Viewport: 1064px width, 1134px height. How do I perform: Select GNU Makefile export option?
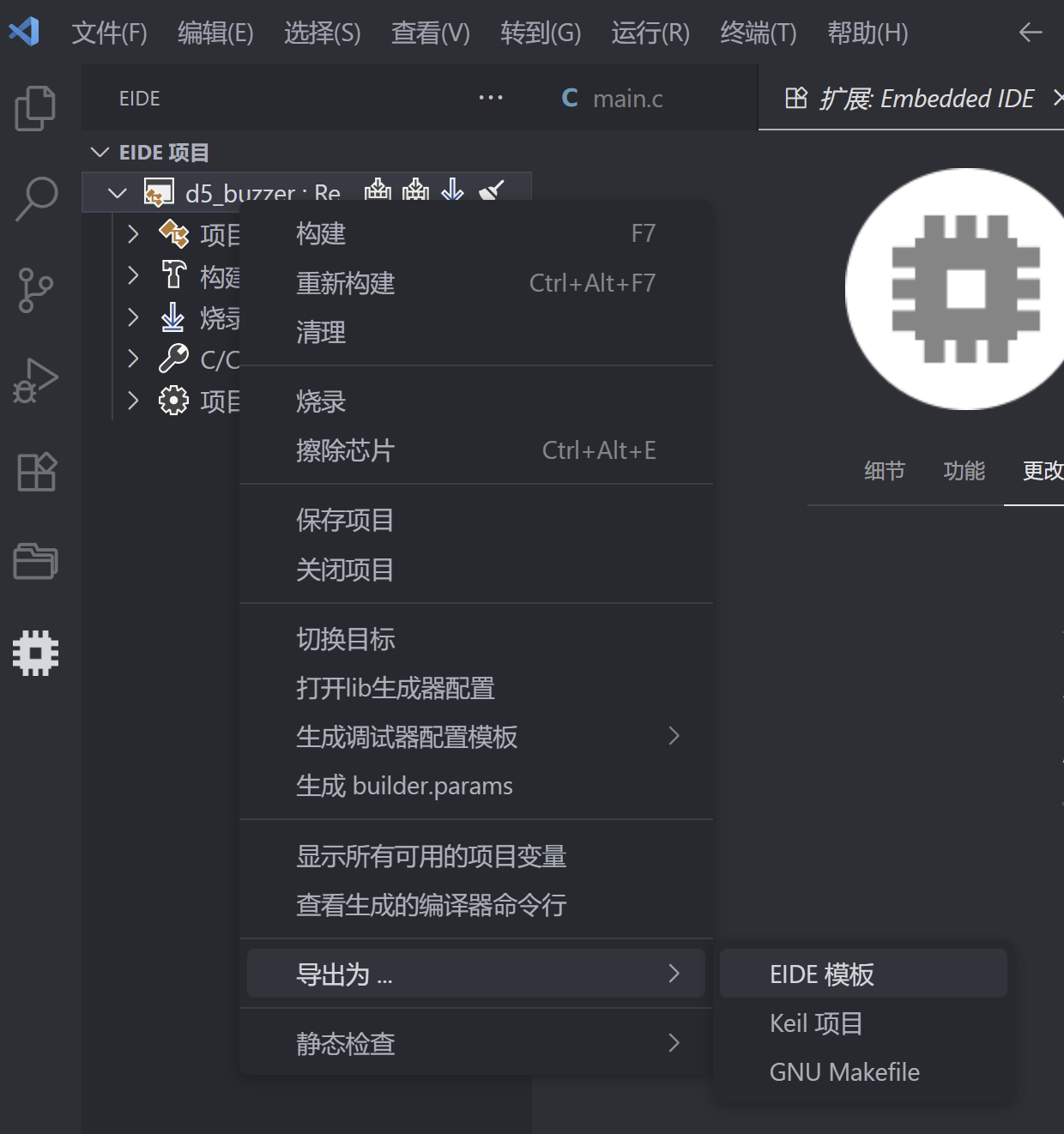844,1071
